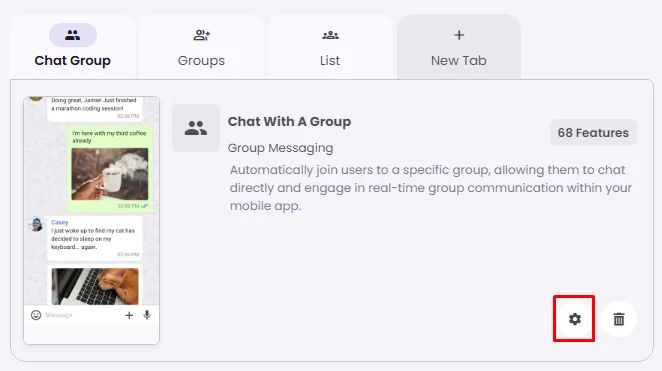
Task: Click the emoji smiley icon in the chat preview
Action: click(36, 315)
